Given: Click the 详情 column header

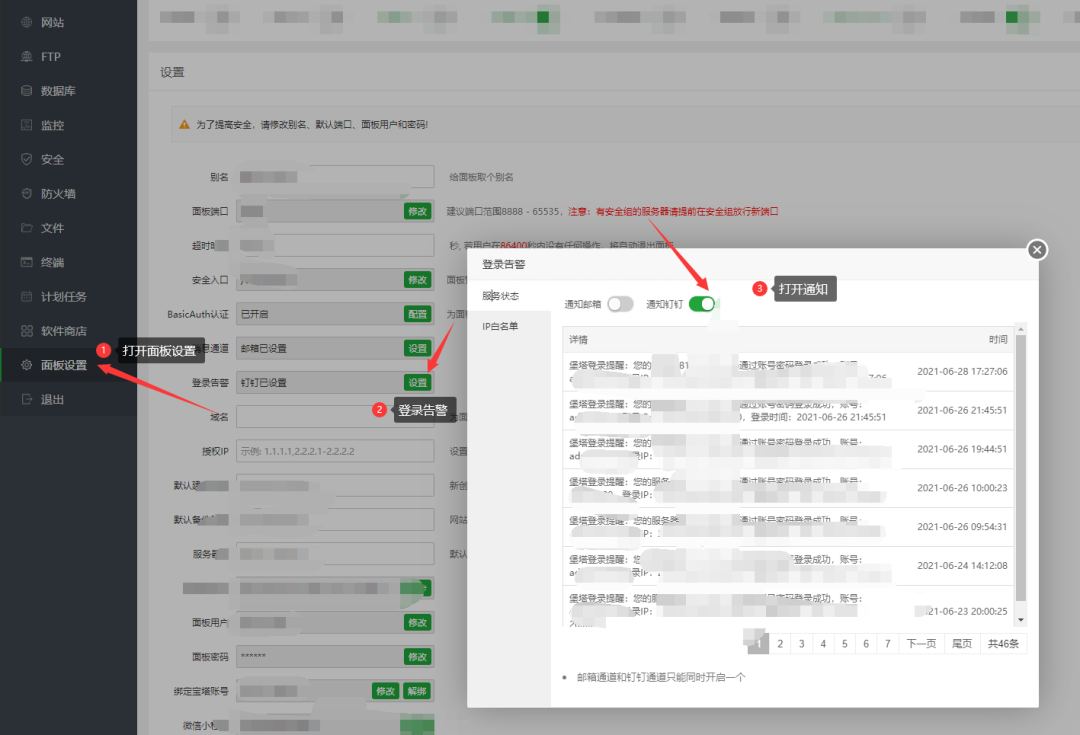Looking at the screenshot, I should tap(579, 340).
